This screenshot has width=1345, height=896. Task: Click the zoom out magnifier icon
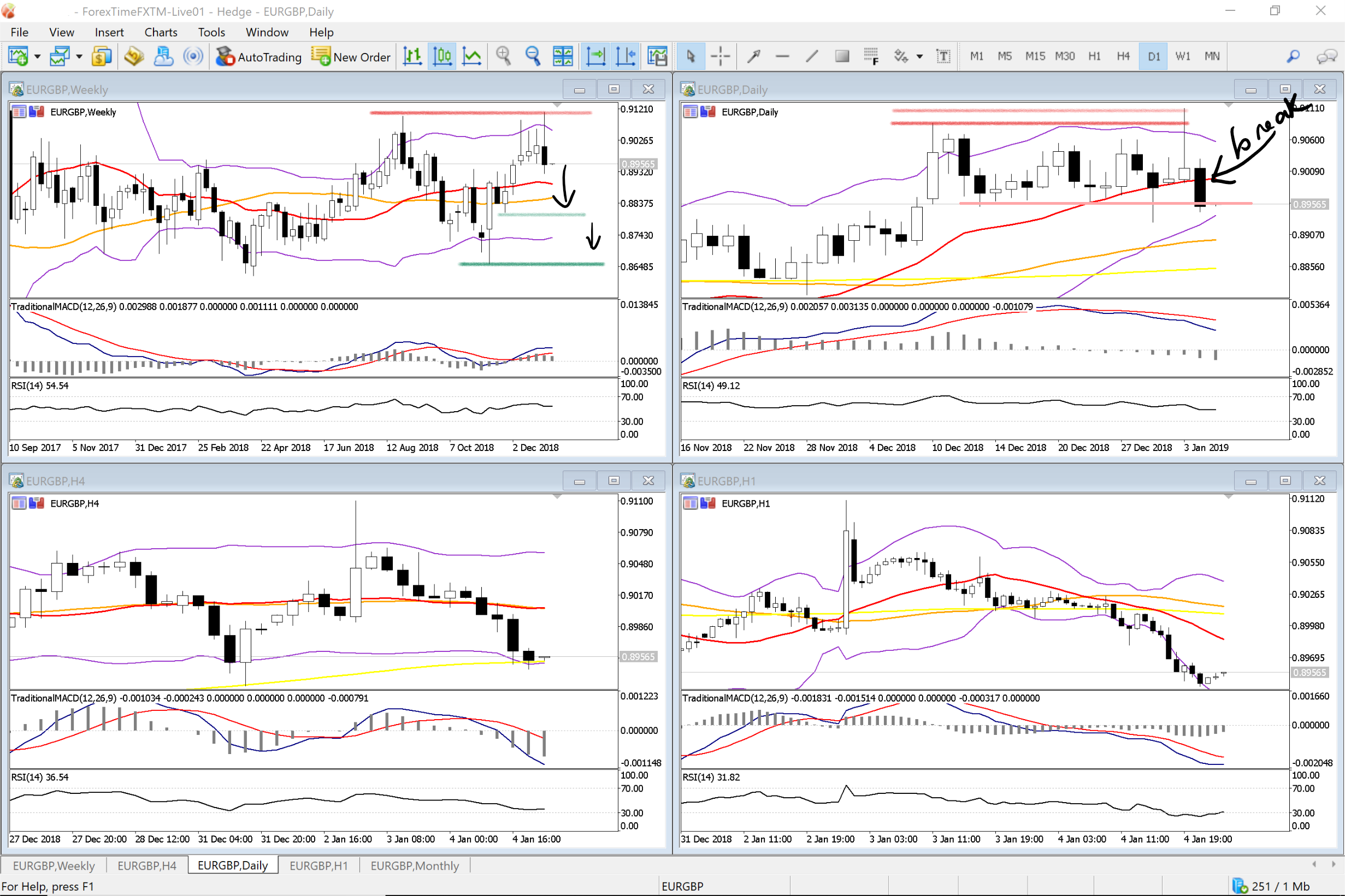[533, 56]
